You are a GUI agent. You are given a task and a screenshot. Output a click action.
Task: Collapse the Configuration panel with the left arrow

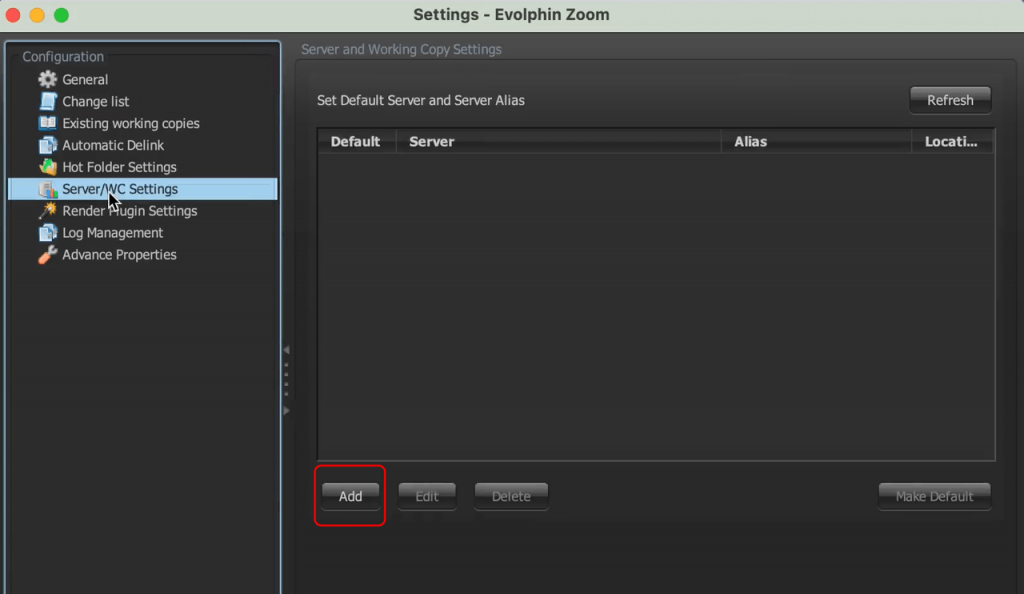point(285,349)
